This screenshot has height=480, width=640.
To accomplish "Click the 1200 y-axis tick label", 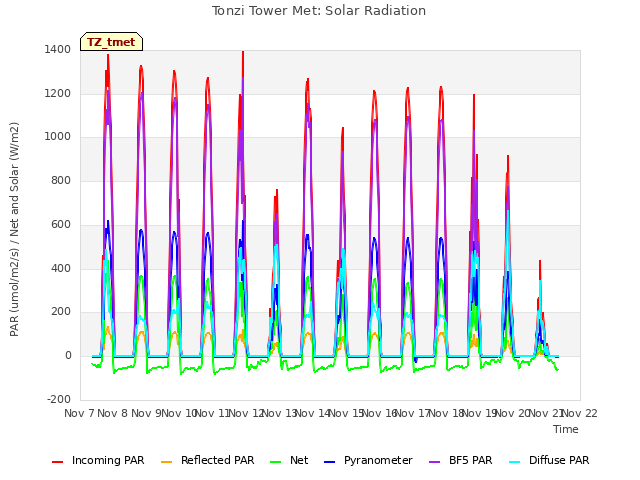I will 58,93.
